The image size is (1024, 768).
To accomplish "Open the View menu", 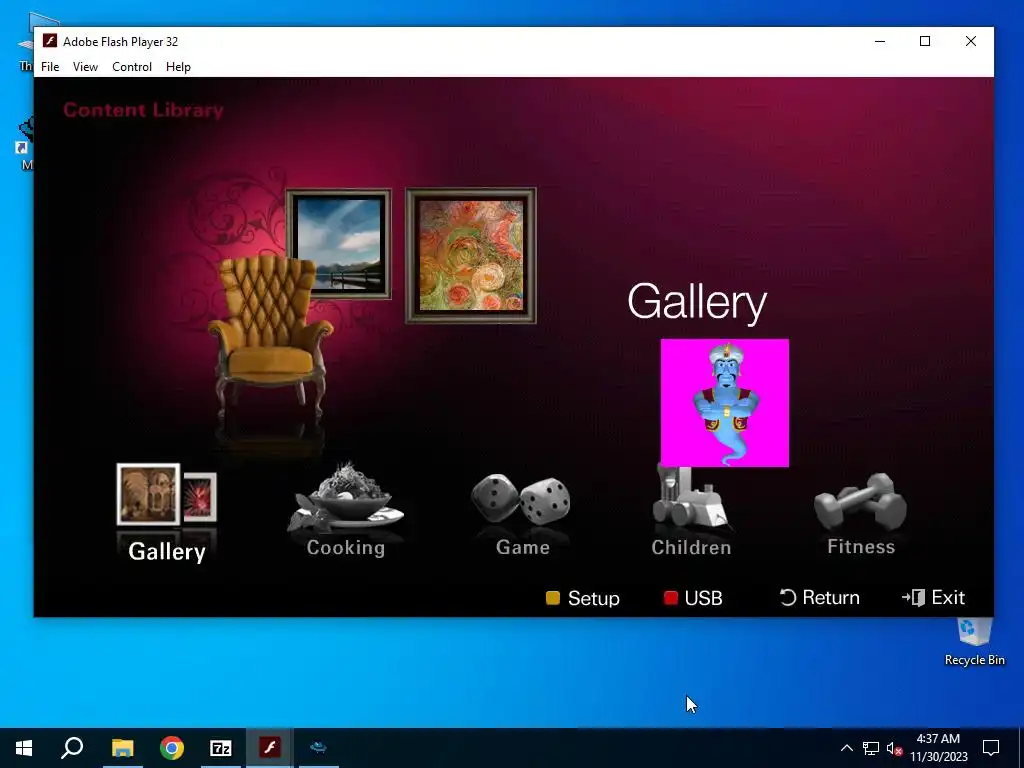I will pyautogui.click(x=85, y=67).
